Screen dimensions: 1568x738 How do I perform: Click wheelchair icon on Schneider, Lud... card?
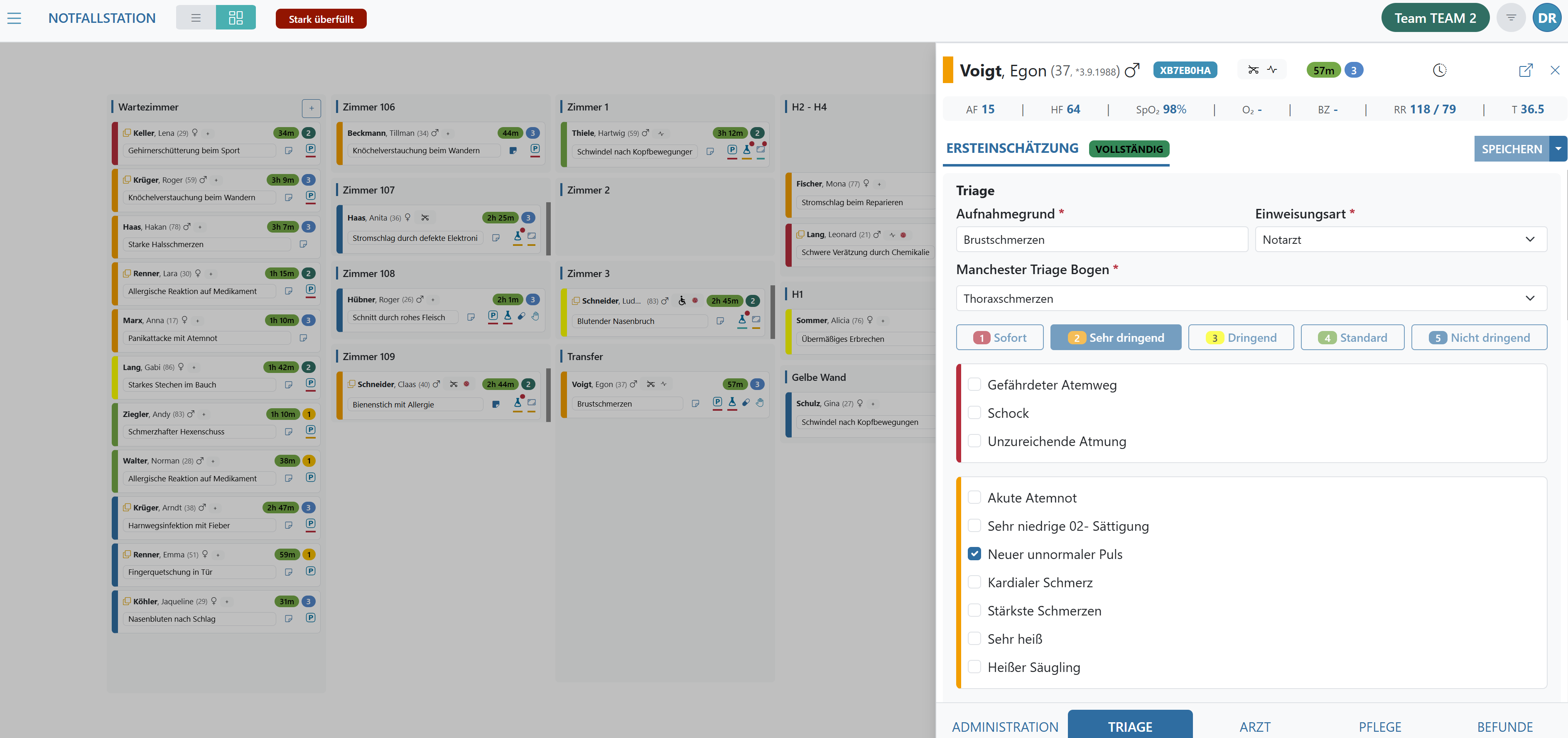[682, 301]
